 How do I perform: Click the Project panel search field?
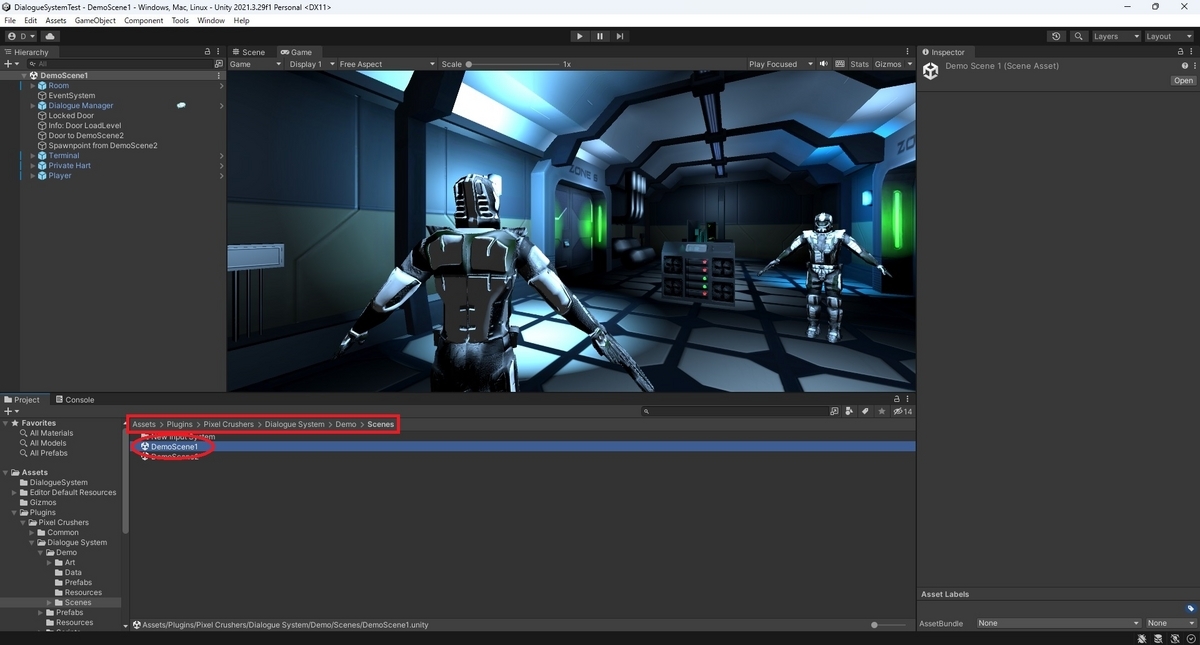[x=733, y=411]
